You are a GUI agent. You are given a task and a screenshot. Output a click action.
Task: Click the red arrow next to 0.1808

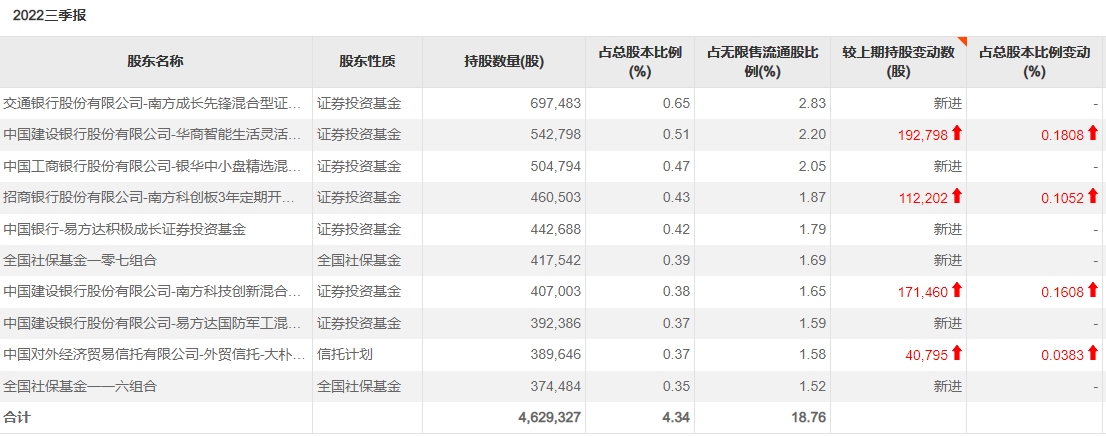pyautogui.click(x=1092, y=134)
